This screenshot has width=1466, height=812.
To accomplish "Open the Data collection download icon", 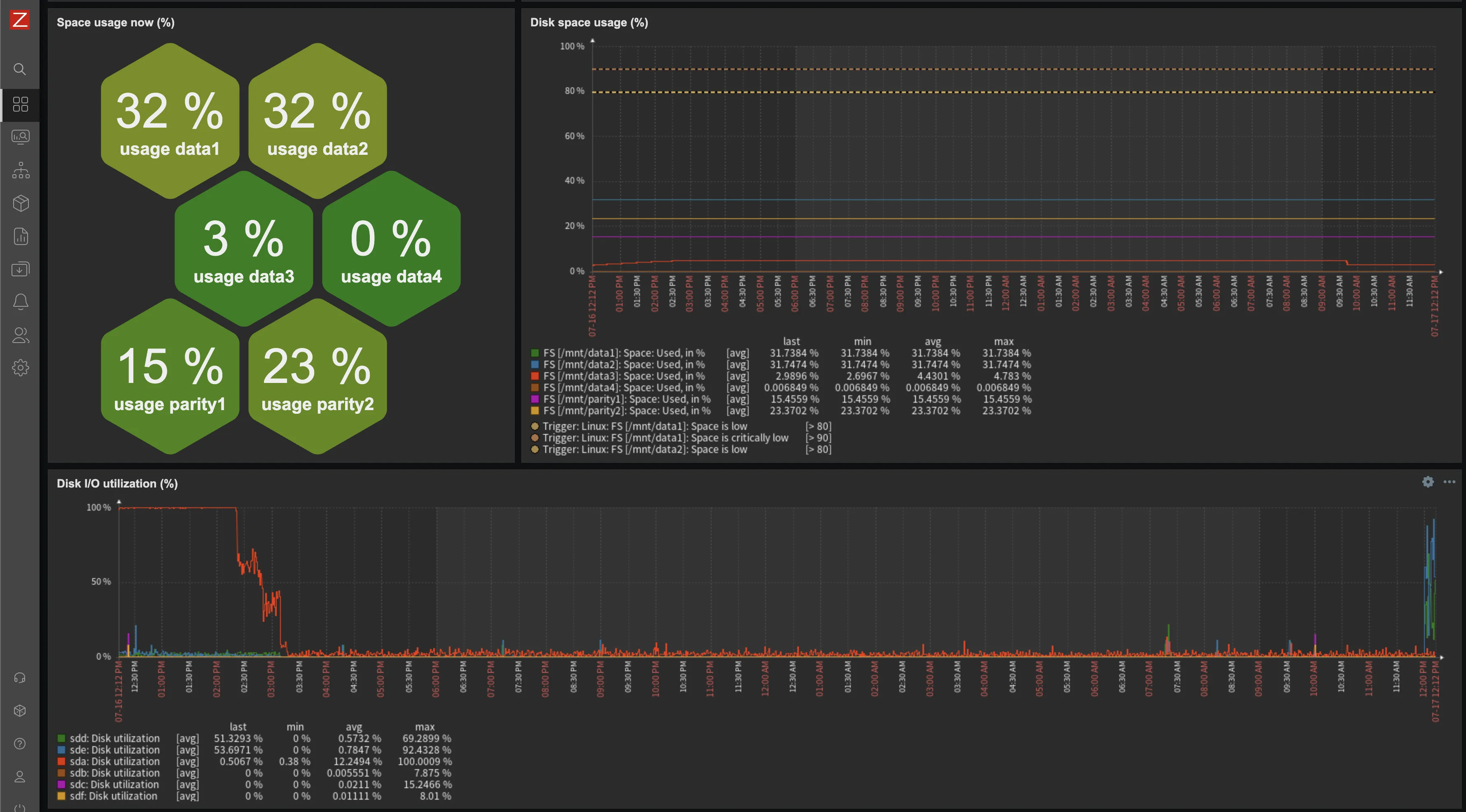I will click(x=21, y=269).
